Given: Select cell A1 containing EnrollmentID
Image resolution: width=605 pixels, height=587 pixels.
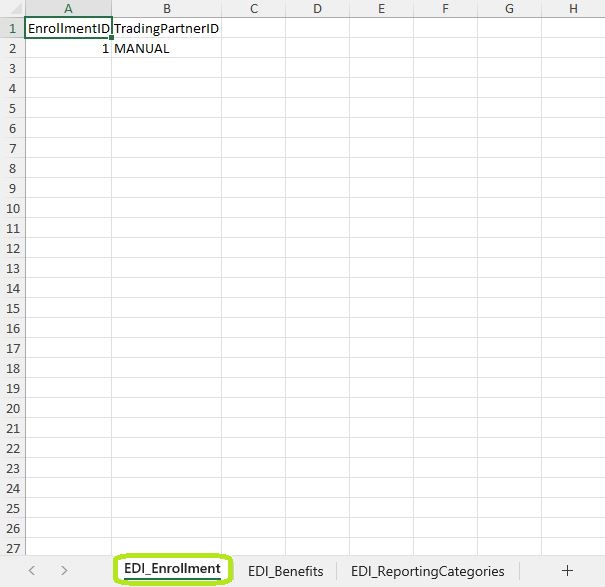Looking at the screenshot, I should [68, 28].
